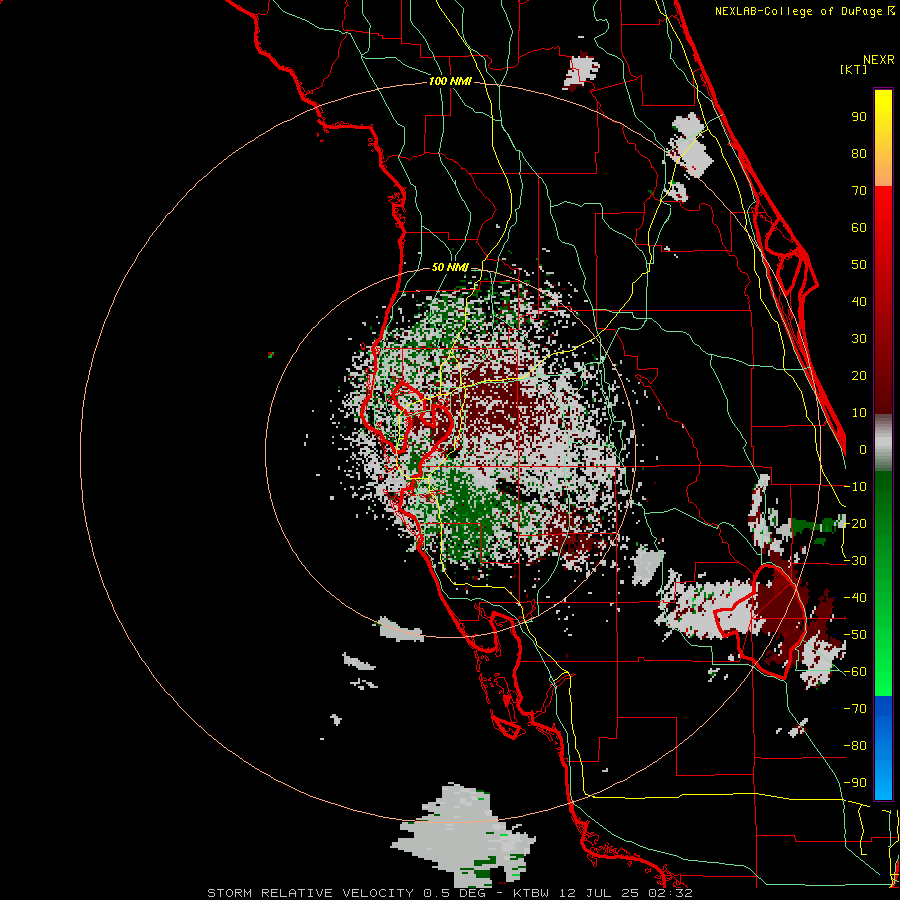Click the 0.5 DEG elevation text
Screen dimensions: 900x900
pos(455,893)
